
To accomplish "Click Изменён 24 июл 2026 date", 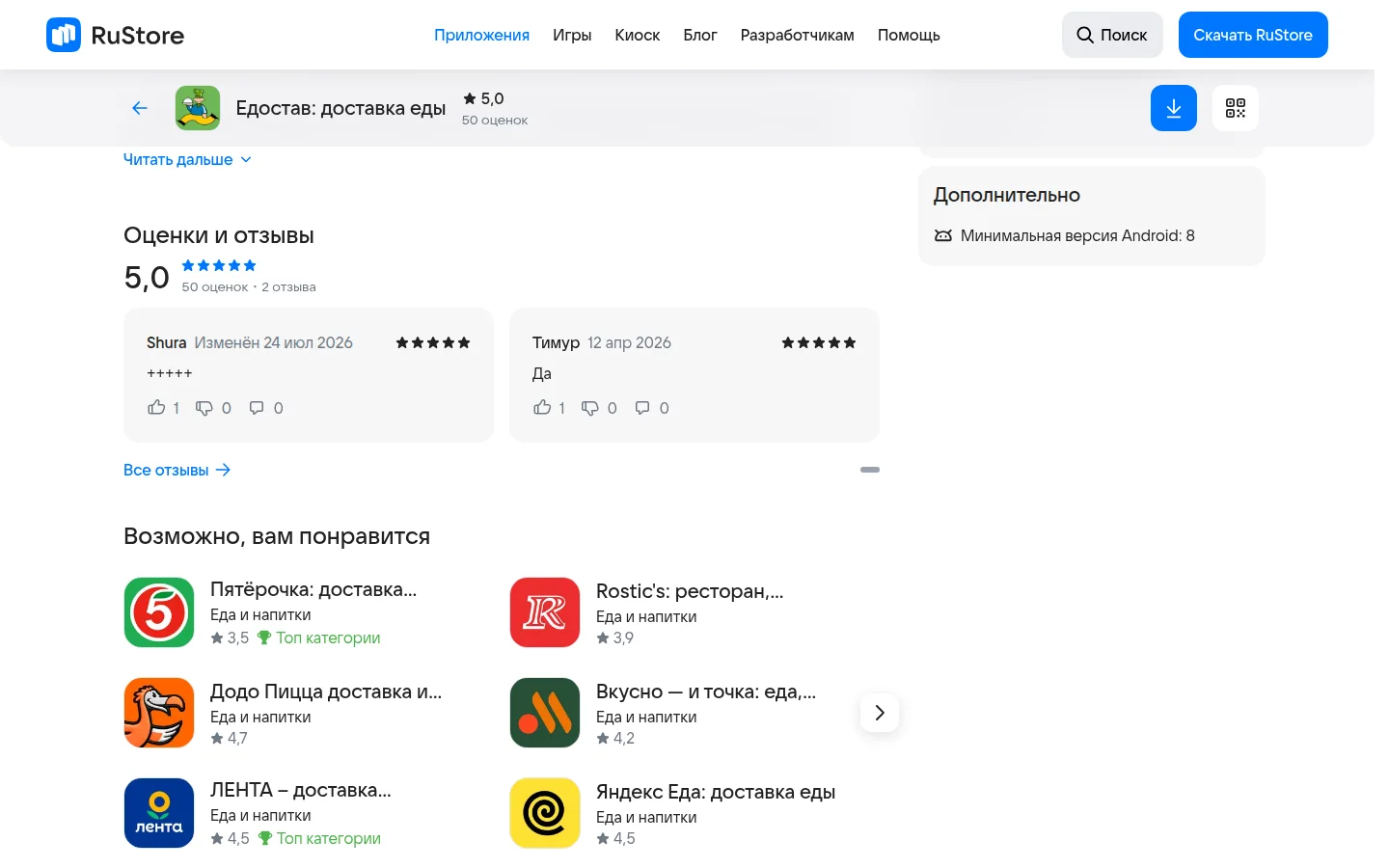I will pos(274,342).
